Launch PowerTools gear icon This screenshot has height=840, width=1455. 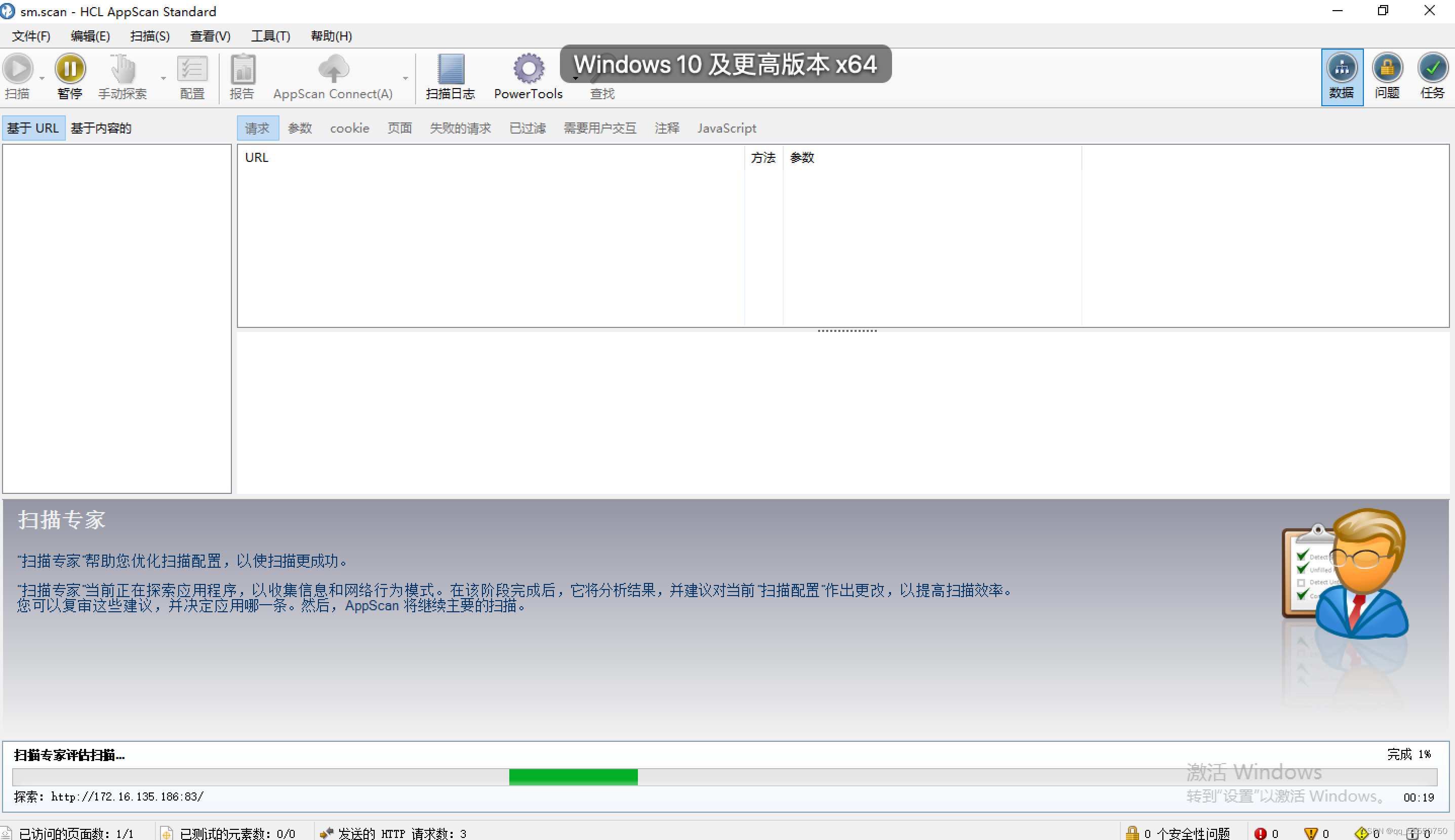(x=528, y=69)
